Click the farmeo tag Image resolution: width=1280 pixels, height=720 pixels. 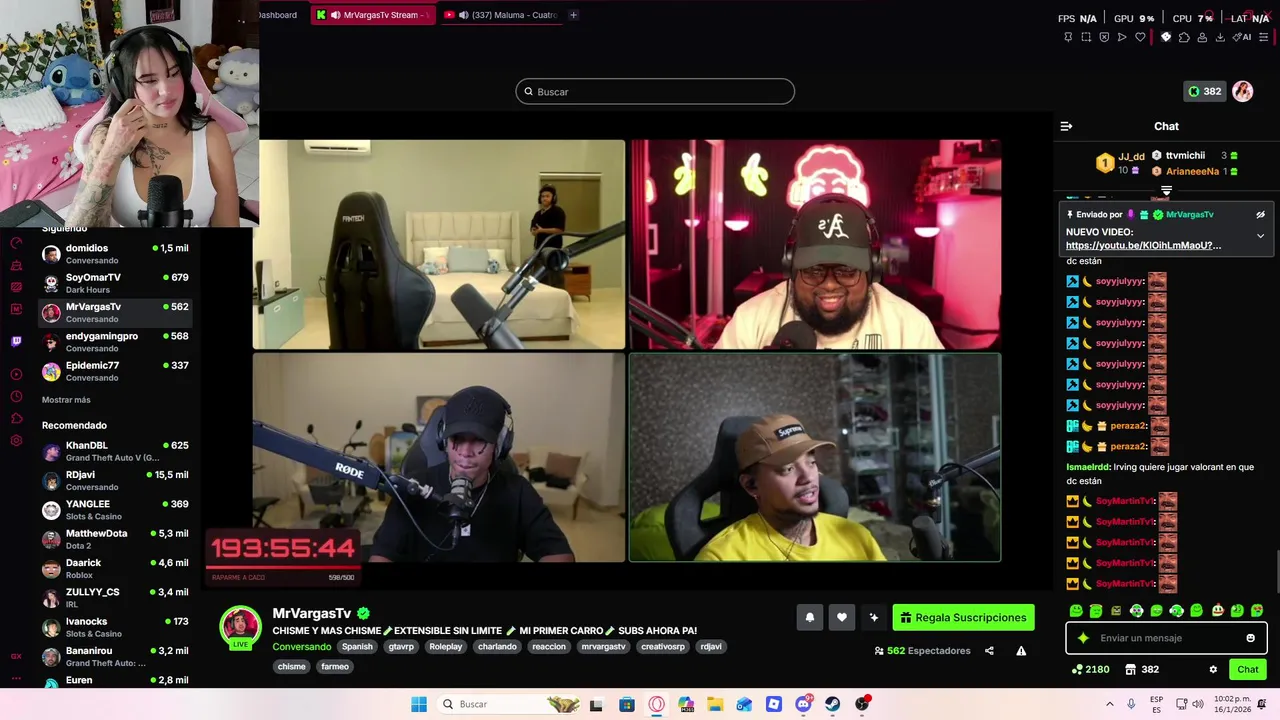(x=335, y=667)
